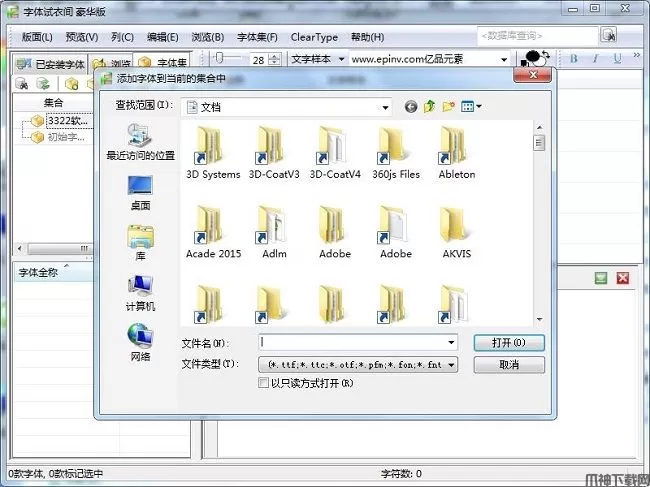Click the database query search field

point(538,36)
